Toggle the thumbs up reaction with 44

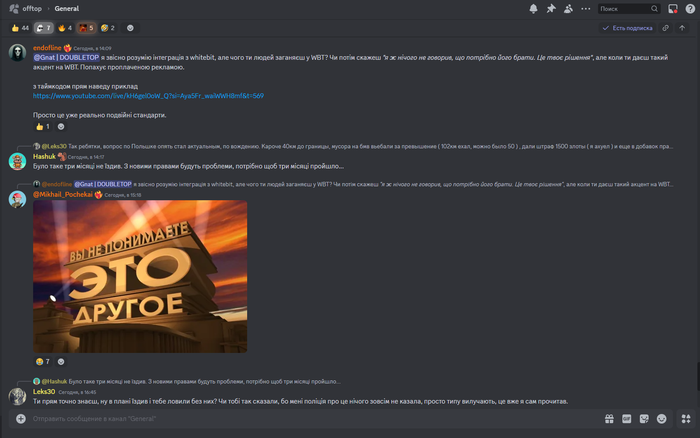tap(20, 28)
